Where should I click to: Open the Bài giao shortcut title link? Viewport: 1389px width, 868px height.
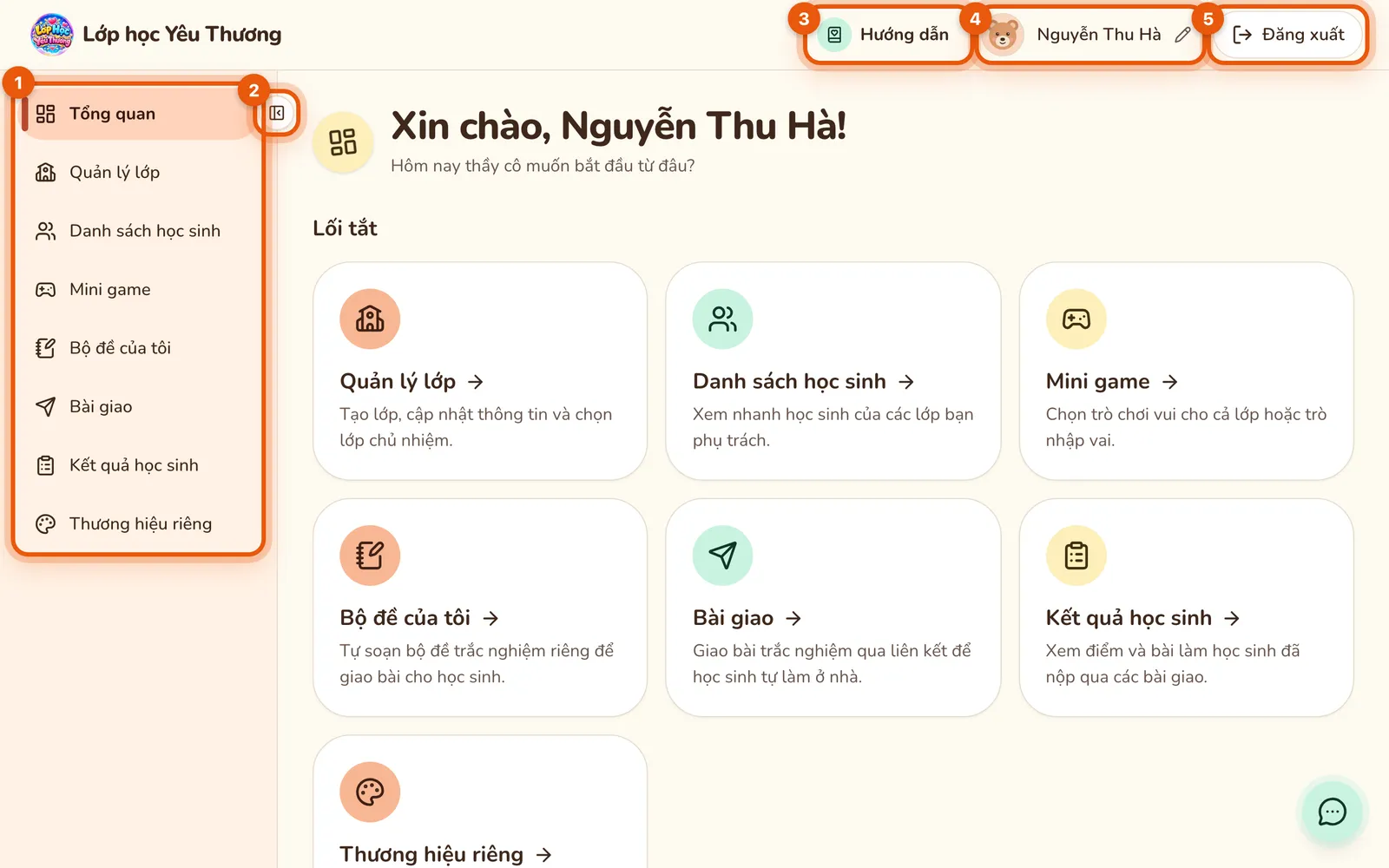point(747,618)
